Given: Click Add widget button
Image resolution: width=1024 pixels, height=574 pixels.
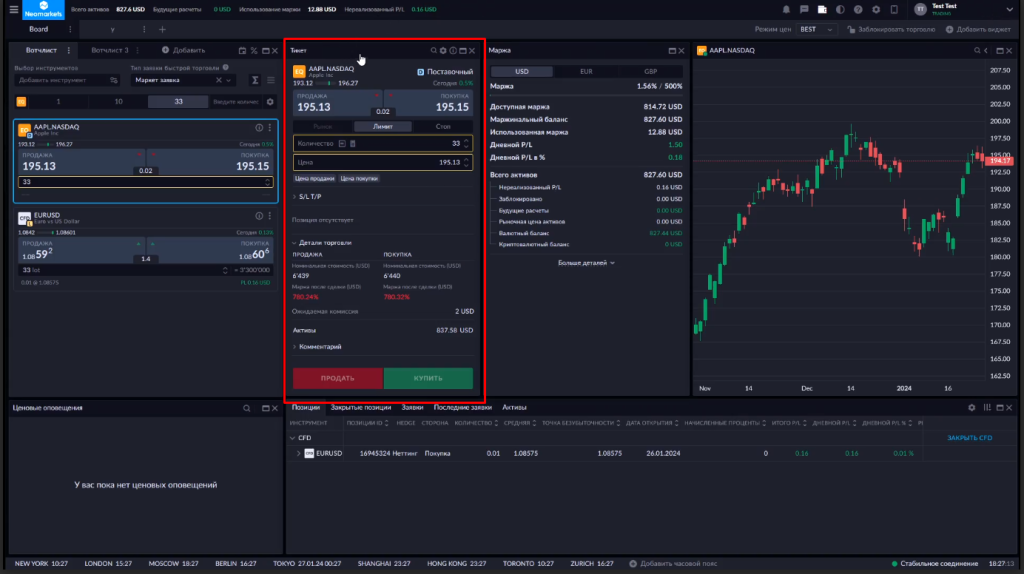Looking at the screenshot, I should point(978,29).
